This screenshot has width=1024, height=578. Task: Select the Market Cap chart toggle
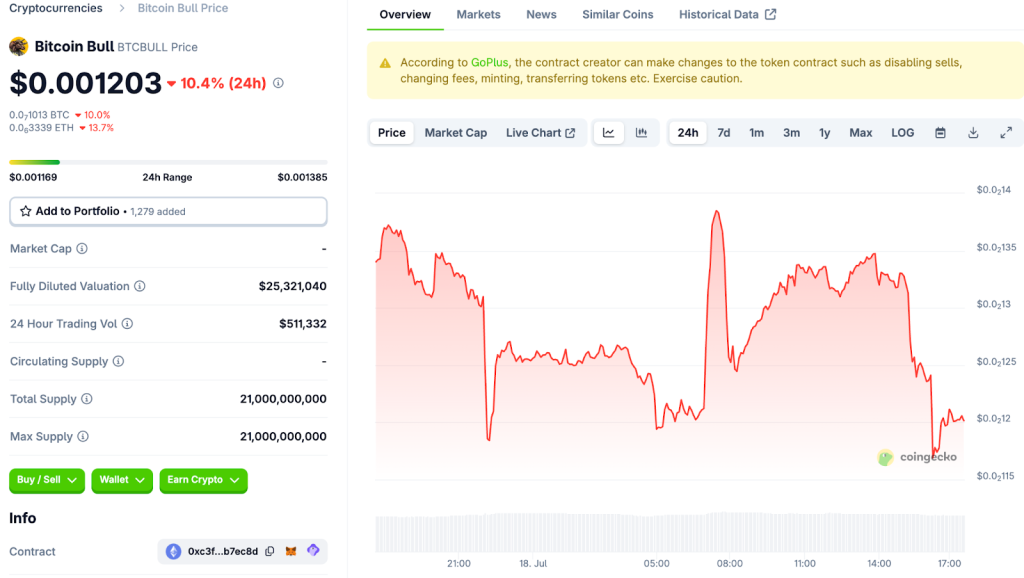coord(456,133)
